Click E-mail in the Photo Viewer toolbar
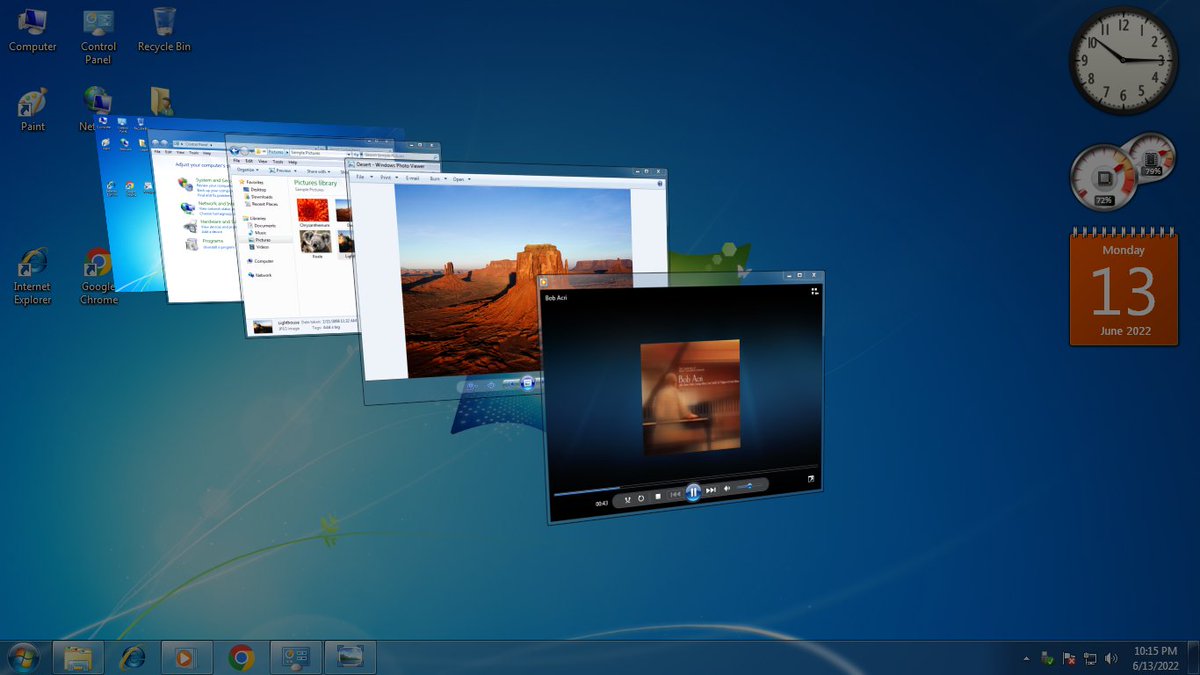This screenshot has height=675, width=1200. tap(411, 178)
